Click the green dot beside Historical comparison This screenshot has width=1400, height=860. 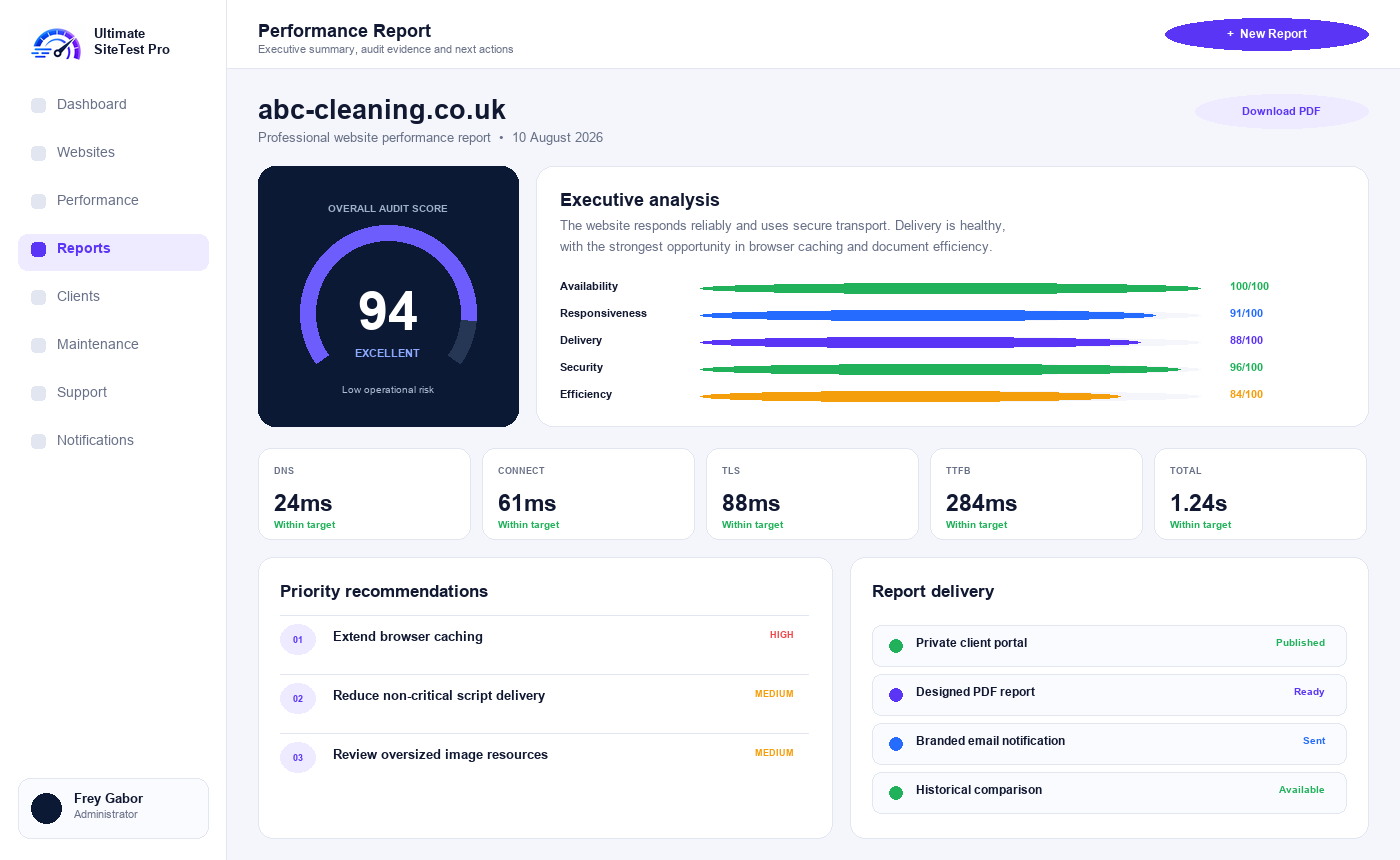point(896,793)
